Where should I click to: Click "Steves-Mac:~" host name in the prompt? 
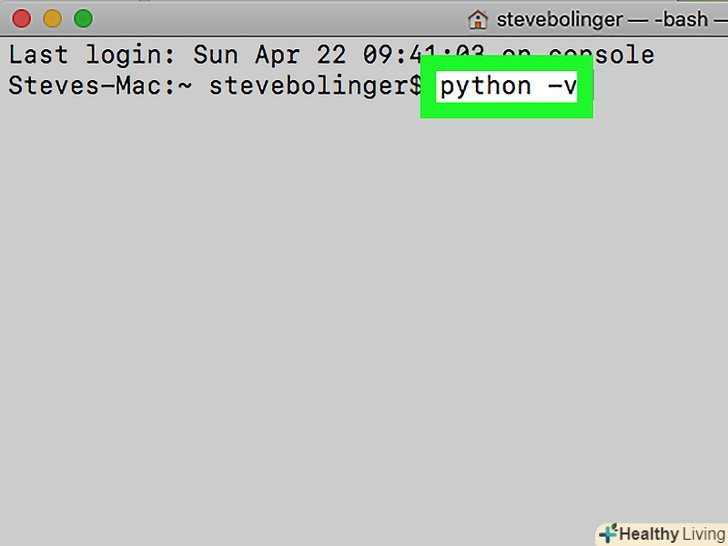pyautogui.click(x=98, y=86)
